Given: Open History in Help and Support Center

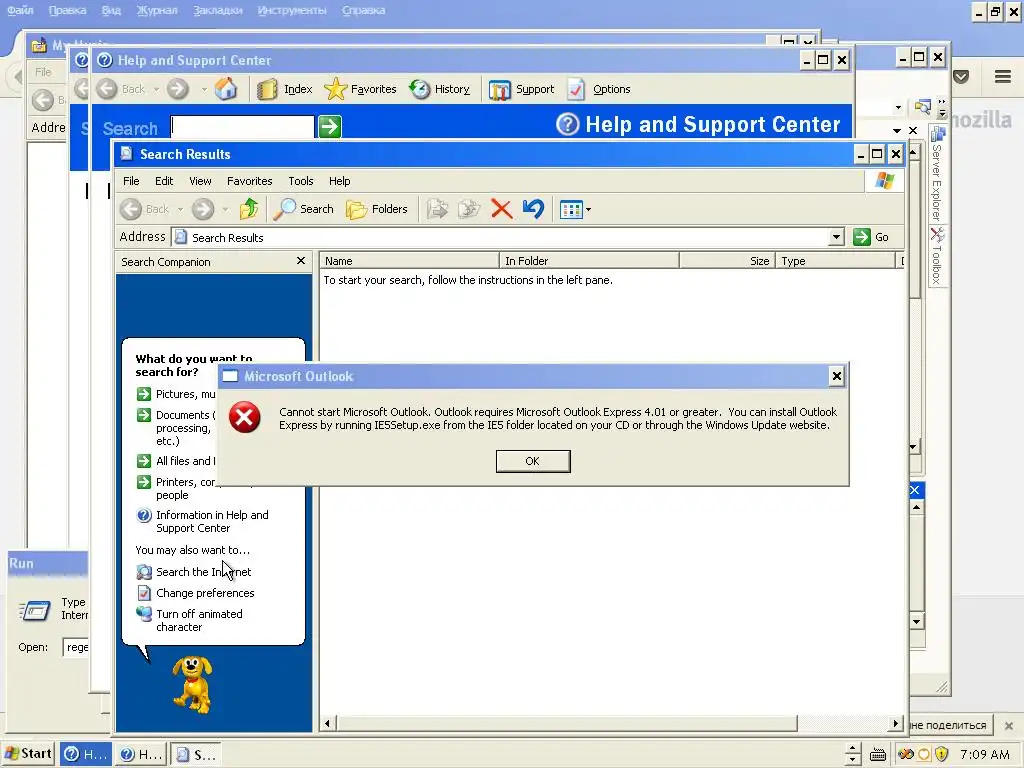Looking at the screenshot, I should (x=439, y=89).
